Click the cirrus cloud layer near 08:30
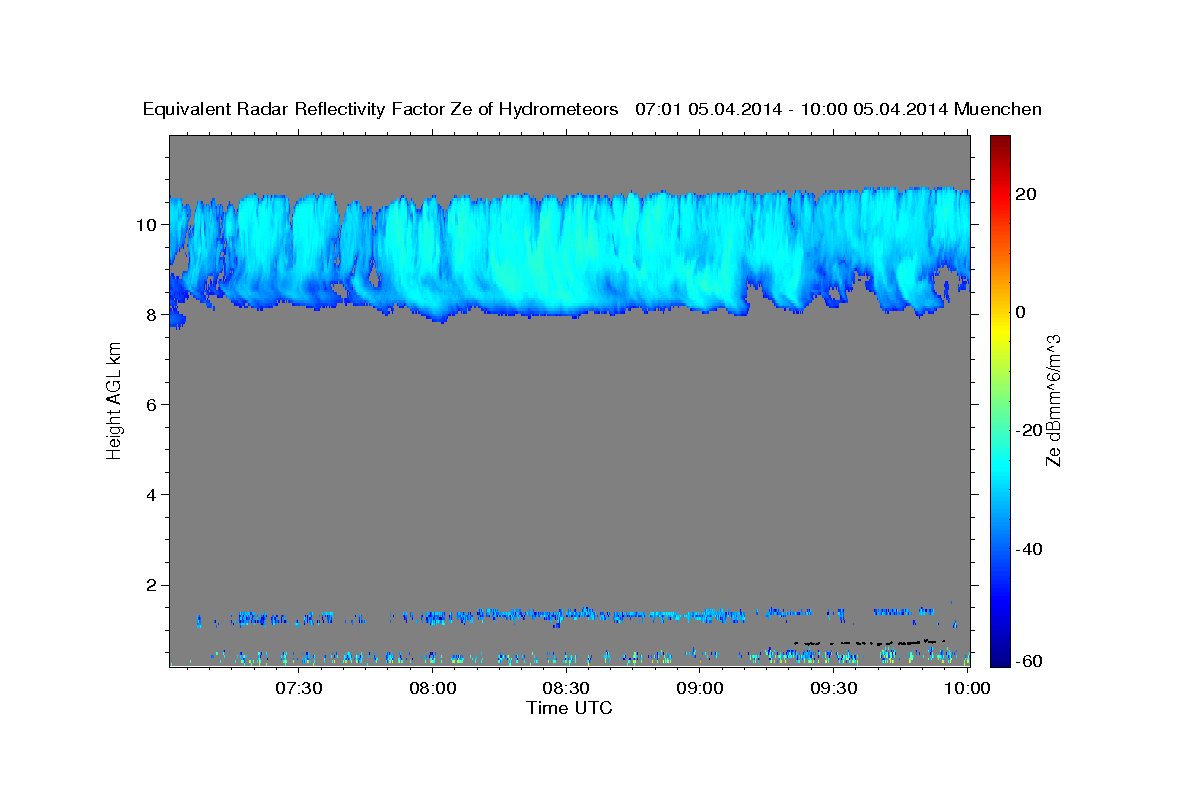Screen dimensions: 1200x800 click(567, 255)
